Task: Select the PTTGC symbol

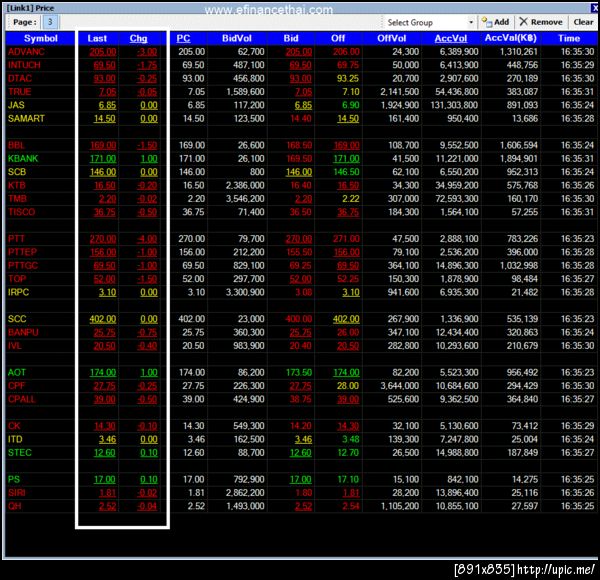Action: (23, 266)
